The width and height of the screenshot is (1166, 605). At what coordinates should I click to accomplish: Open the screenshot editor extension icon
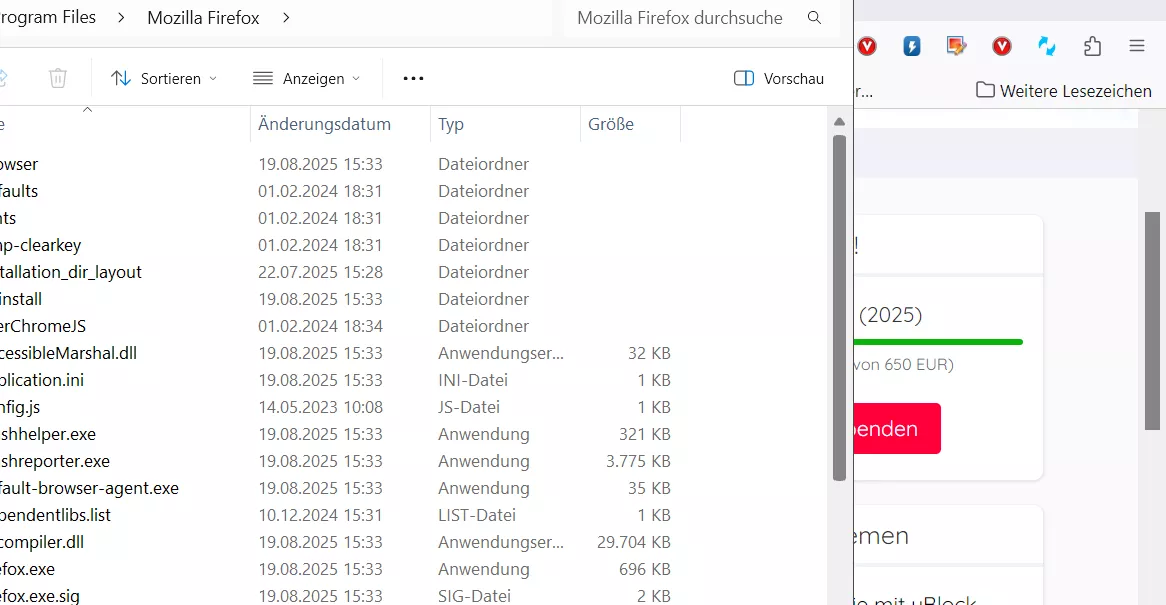point(956,47)
